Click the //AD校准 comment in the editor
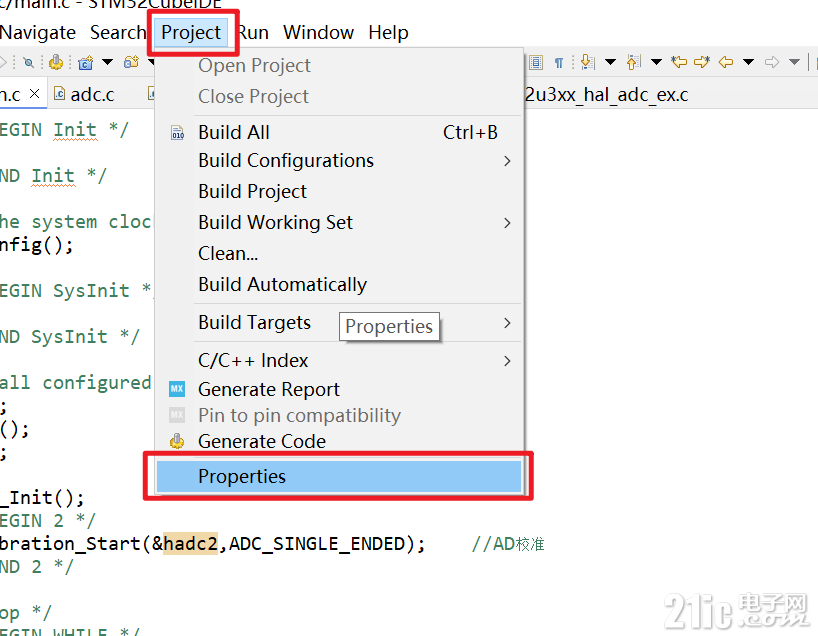This screenshot has height=636, width=818. coord(508,544)
